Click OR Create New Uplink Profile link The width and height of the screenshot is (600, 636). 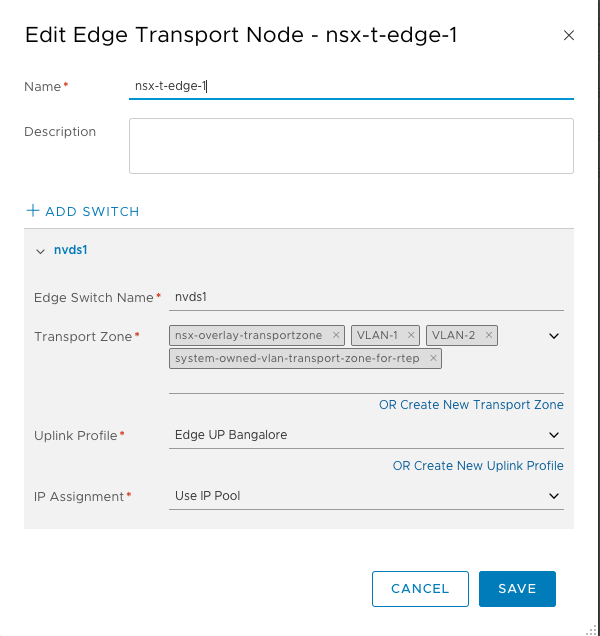tap(478, 465)
